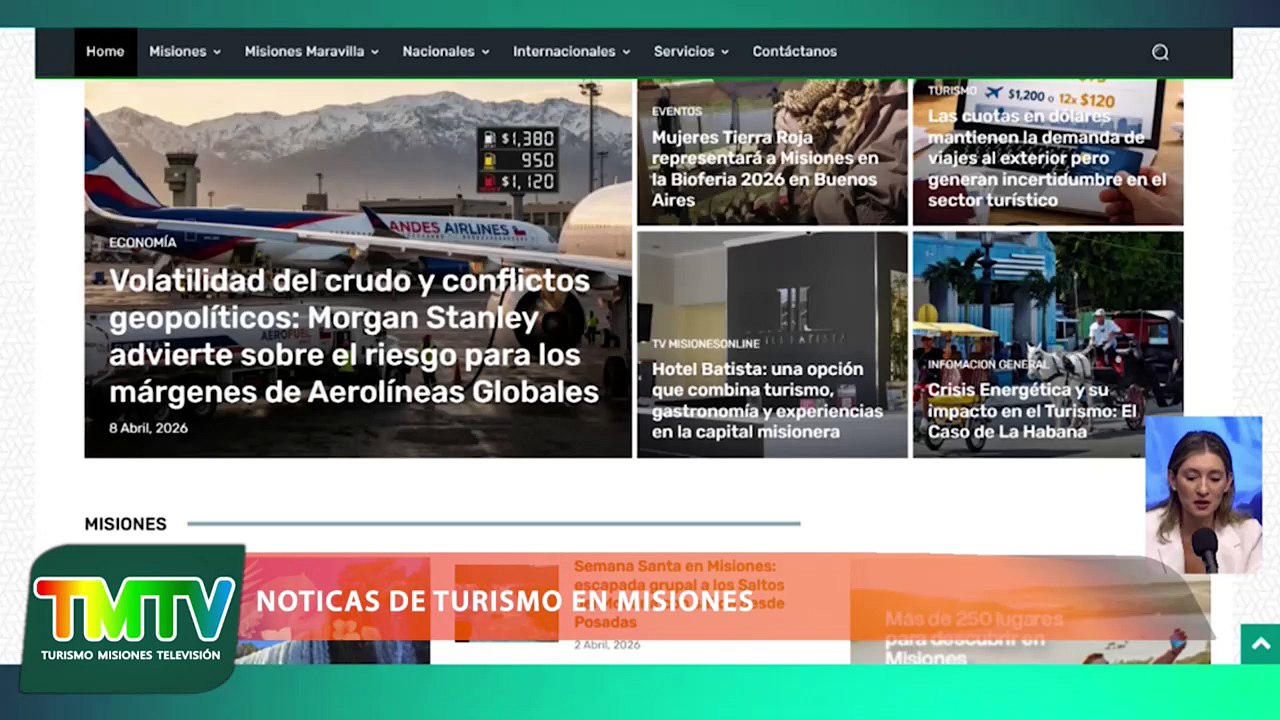
Task: Open the Misiones menu
Action: tap(177, 52)
